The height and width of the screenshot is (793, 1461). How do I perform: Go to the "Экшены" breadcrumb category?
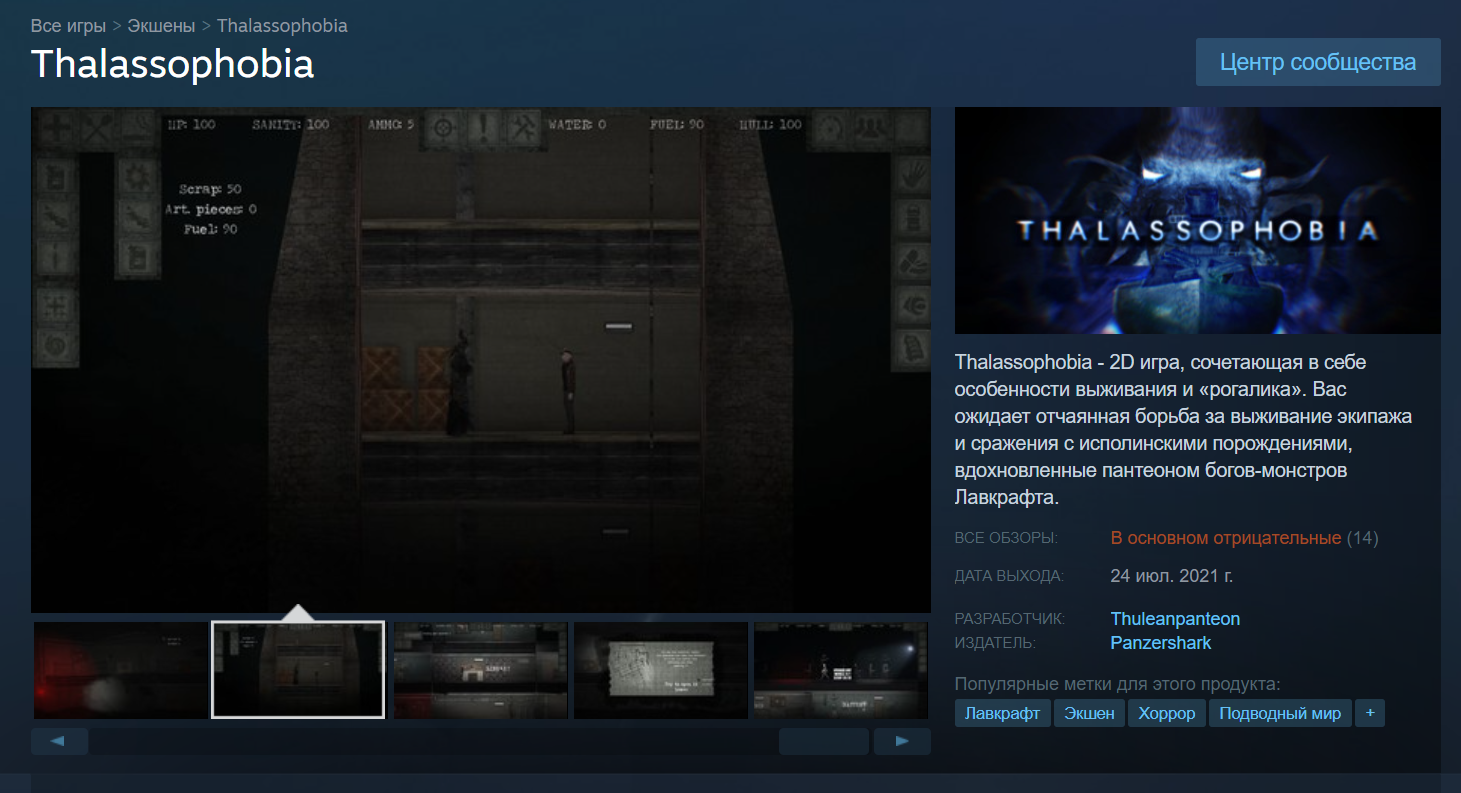(x=161, y=26)
